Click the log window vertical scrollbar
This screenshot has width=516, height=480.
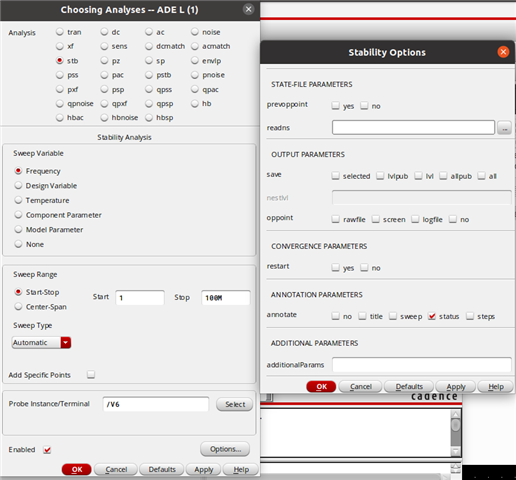coord(456,432)
